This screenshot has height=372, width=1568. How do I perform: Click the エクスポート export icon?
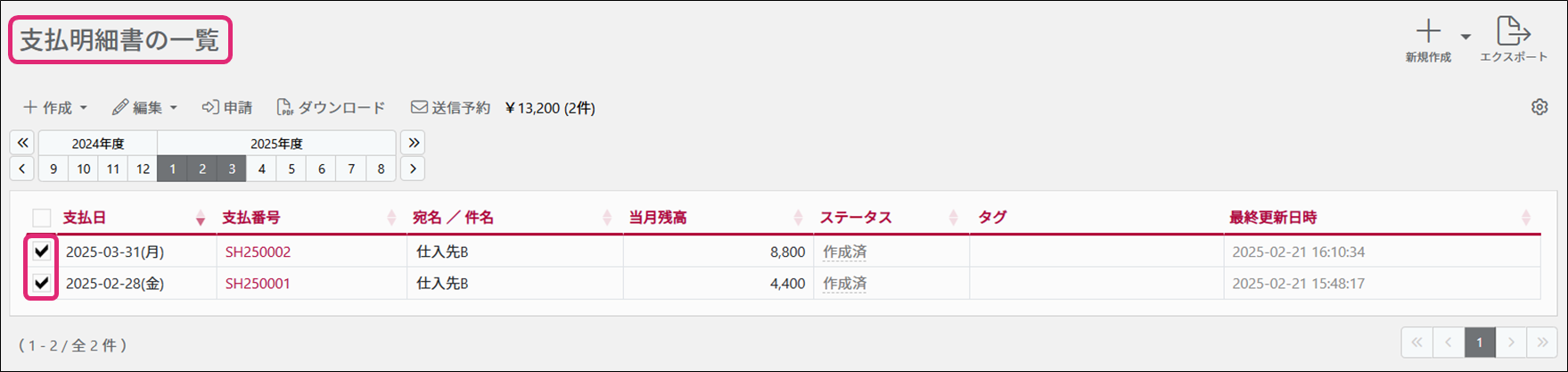1513,32
